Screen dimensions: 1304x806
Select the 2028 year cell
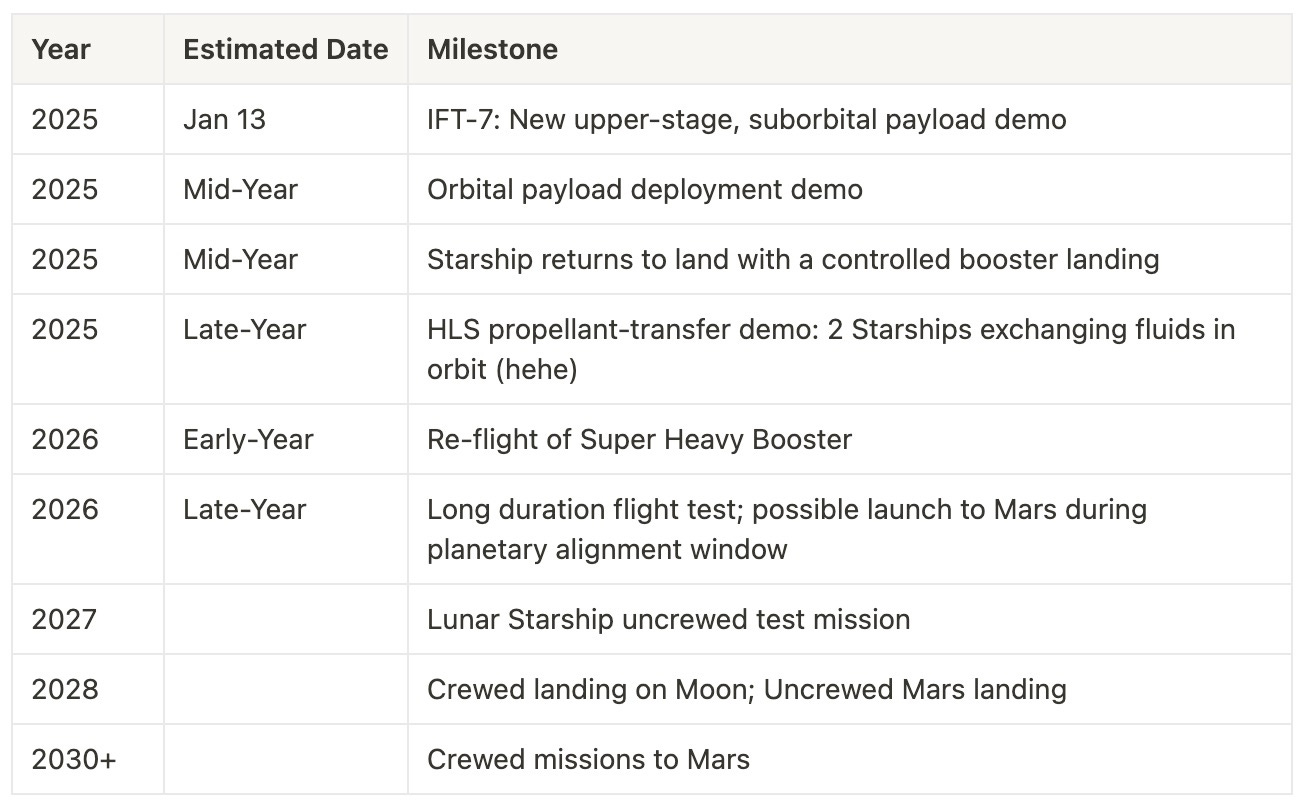point(88,690)
